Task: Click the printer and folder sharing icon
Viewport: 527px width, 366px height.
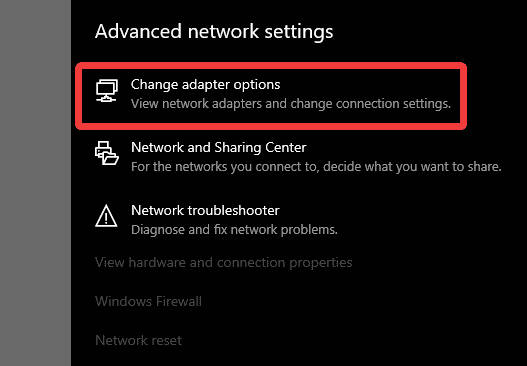Action: pyautogui.click(x=107, y=153)
